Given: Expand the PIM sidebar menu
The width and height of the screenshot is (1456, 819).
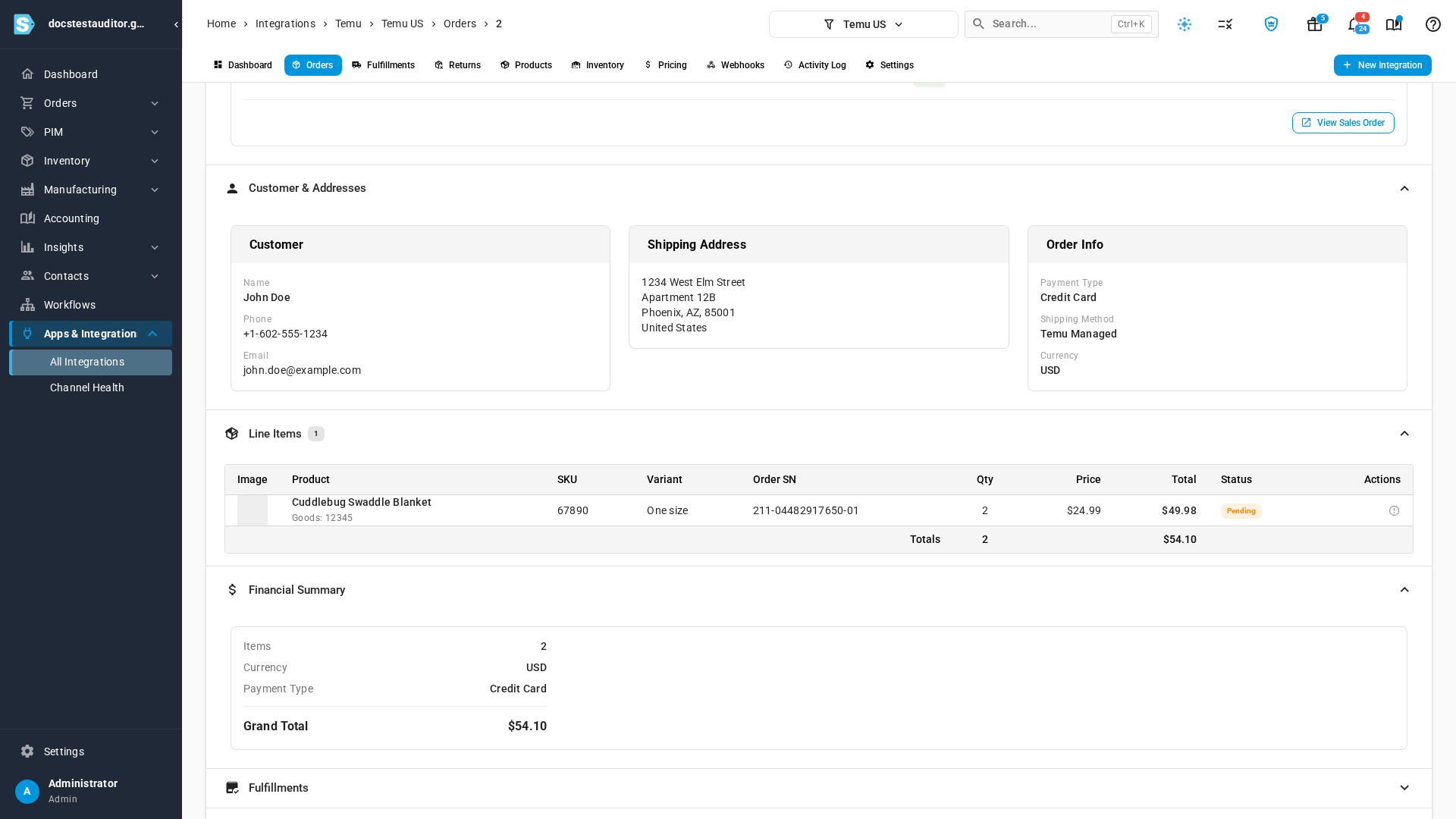Looking at the screenshot, I should coord(91,132).
